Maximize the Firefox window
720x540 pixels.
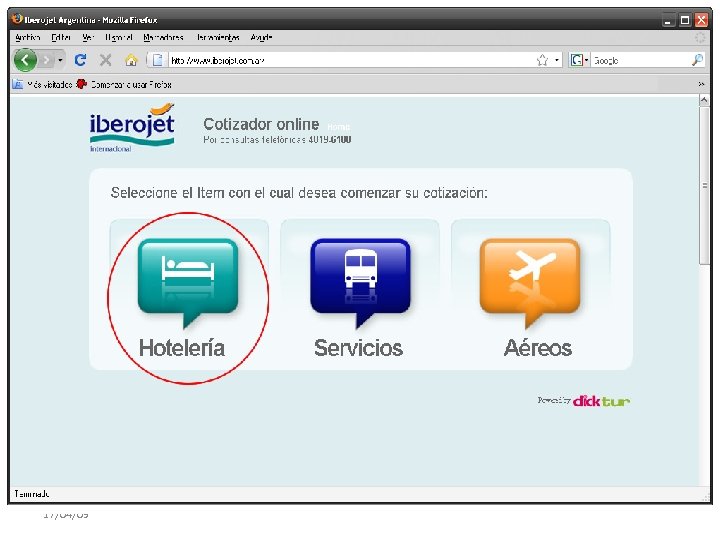[685, 20]
